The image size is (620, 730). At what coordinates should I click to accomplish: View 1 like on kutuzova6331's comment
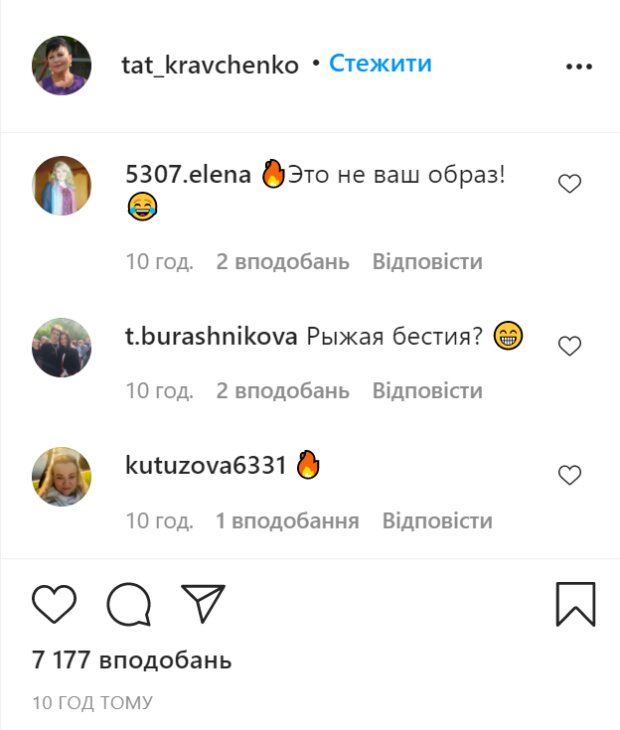287,520
